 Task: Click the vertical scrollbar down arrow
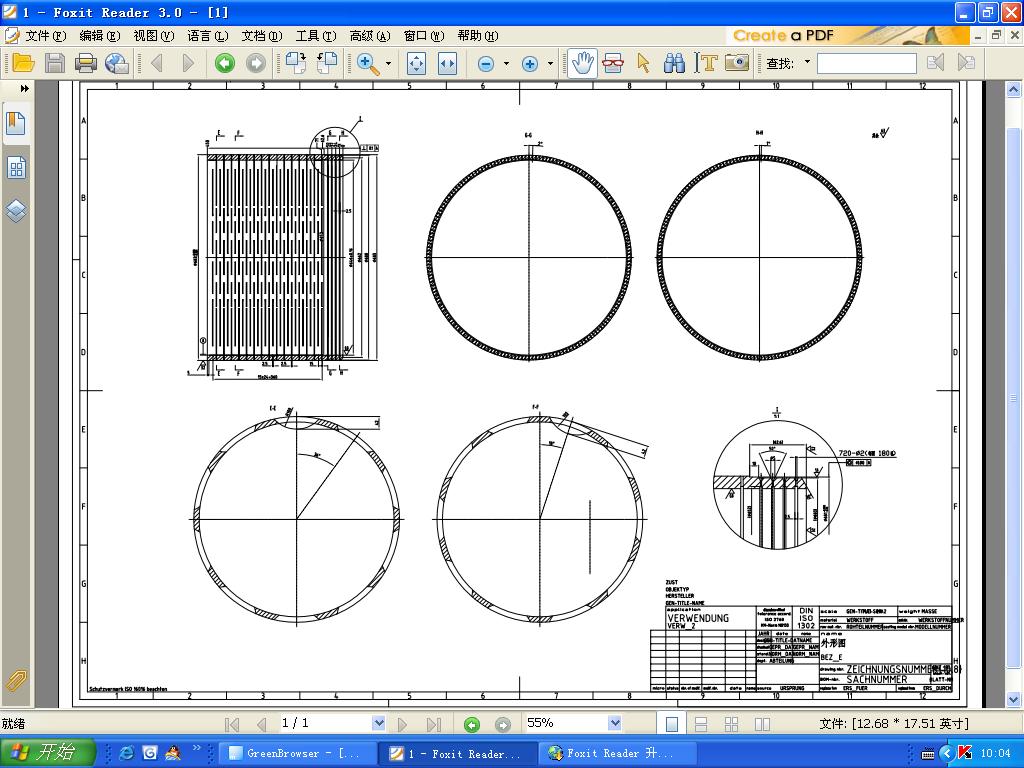tap(1014, 699)
